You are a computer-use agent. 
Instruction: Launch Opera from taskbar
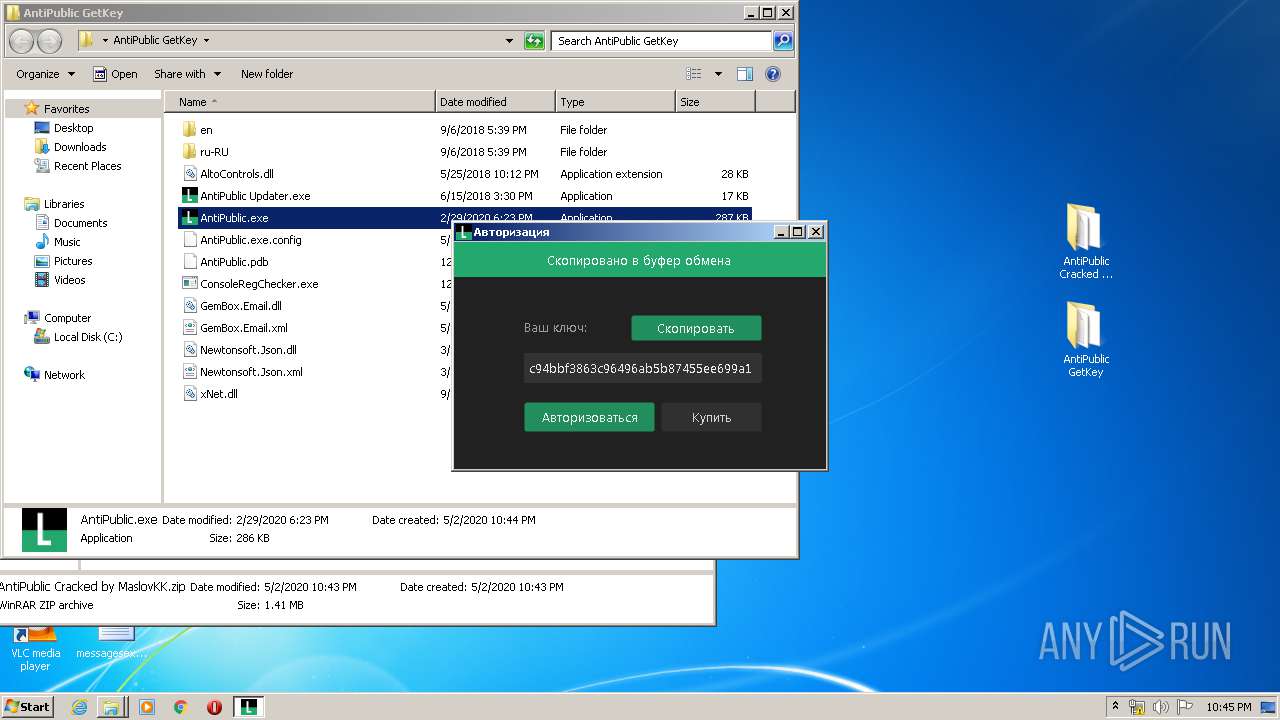point(214,707)
